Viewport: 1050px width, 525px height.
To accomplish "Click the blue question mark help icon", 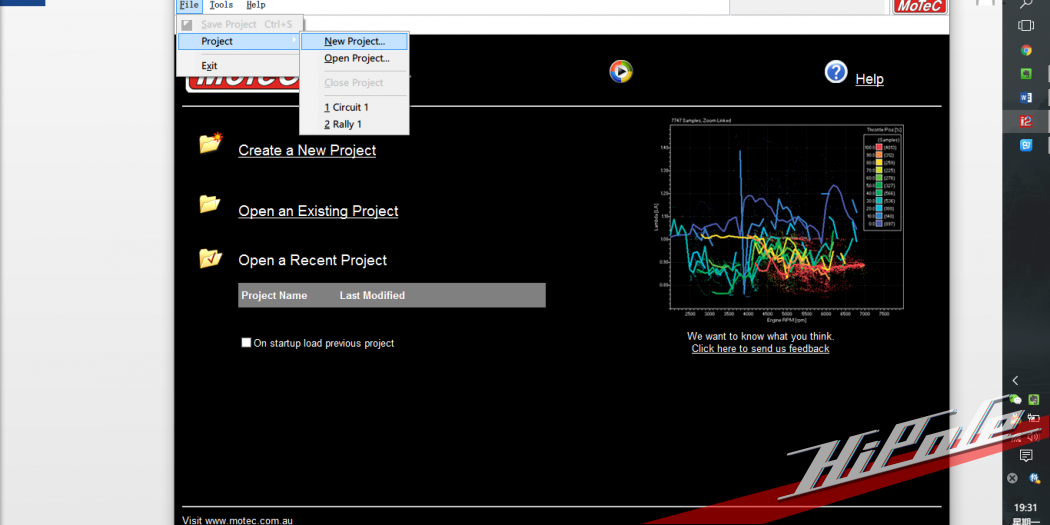I will pos(836,72).
